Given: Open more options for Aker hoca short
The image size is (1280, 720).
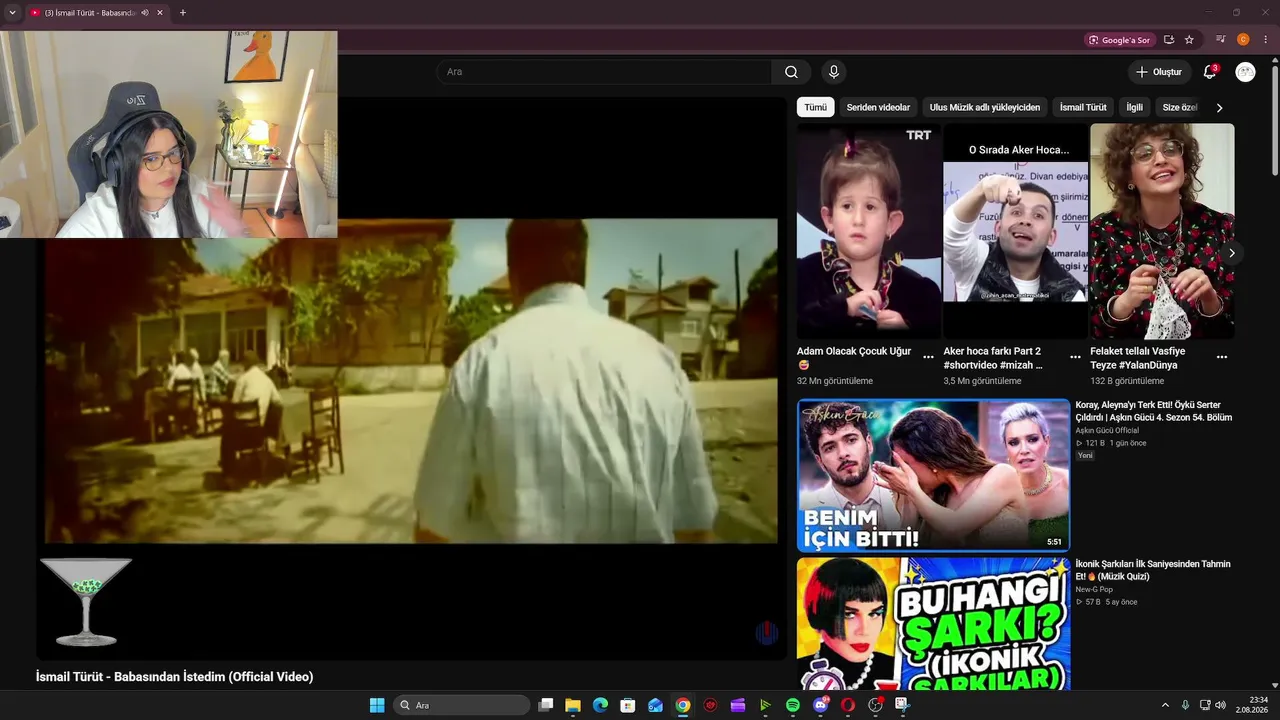Looking at the screenshot, I should [1075, 357].
